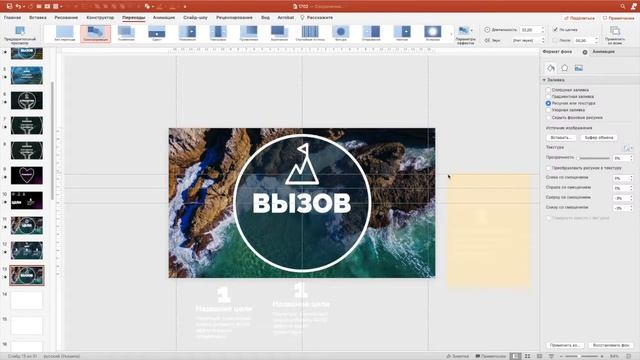Open the Fill paint-bucket tab in Format pane
Screen dimensions: 640x360
pos(551,68)
